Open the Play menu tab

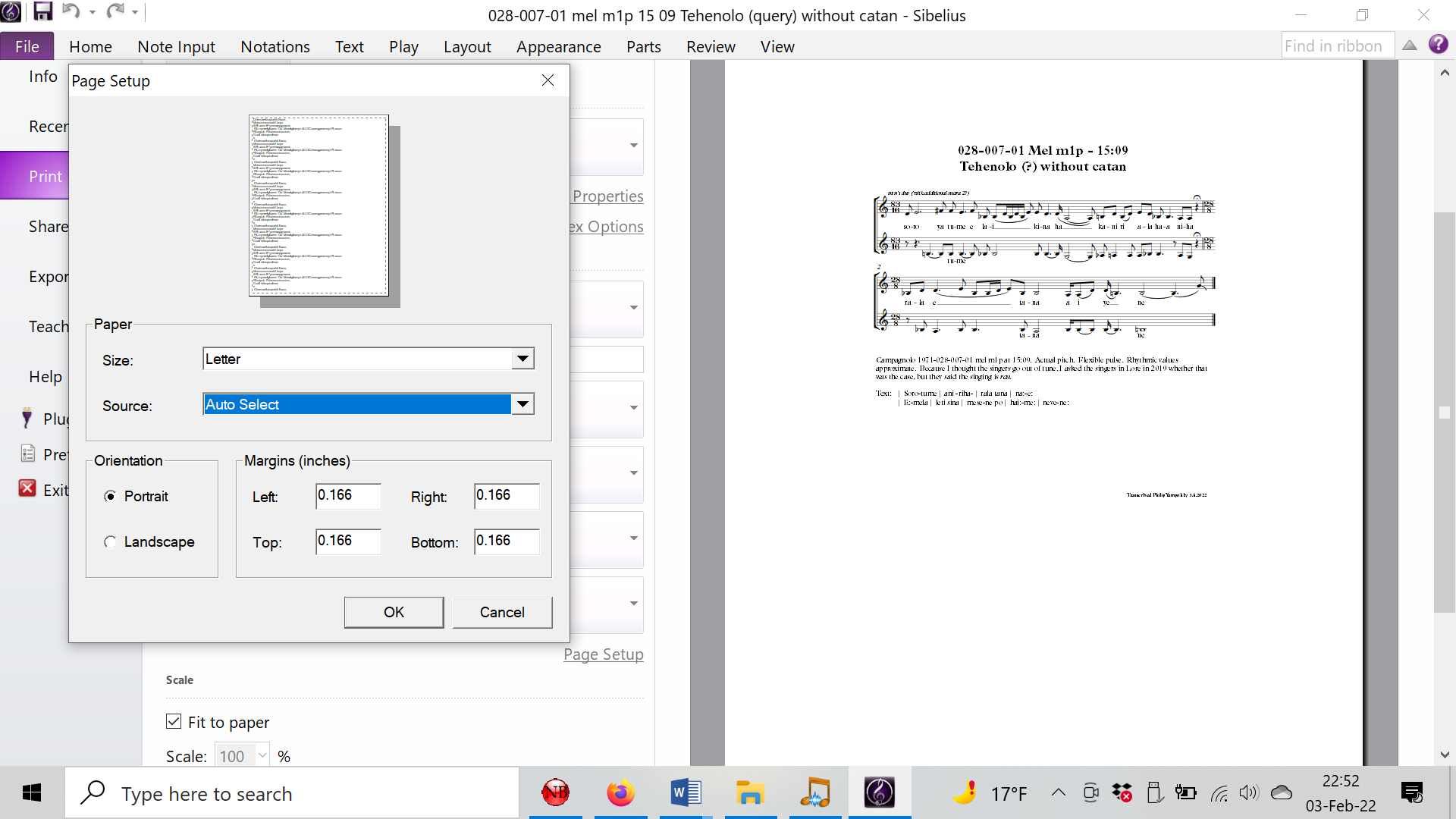click(403, 47)
